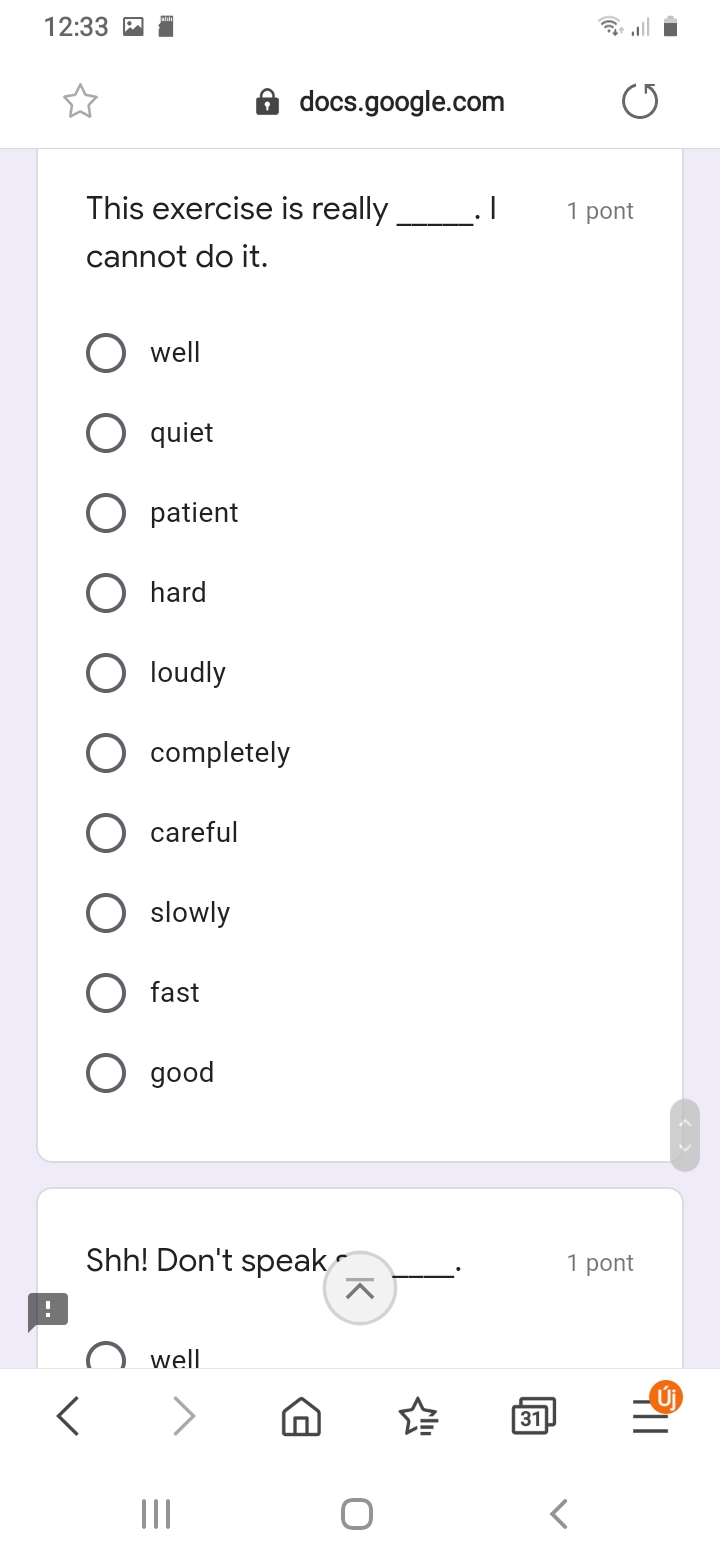Open the bookmarks list icon

[x=418, y=1416]
